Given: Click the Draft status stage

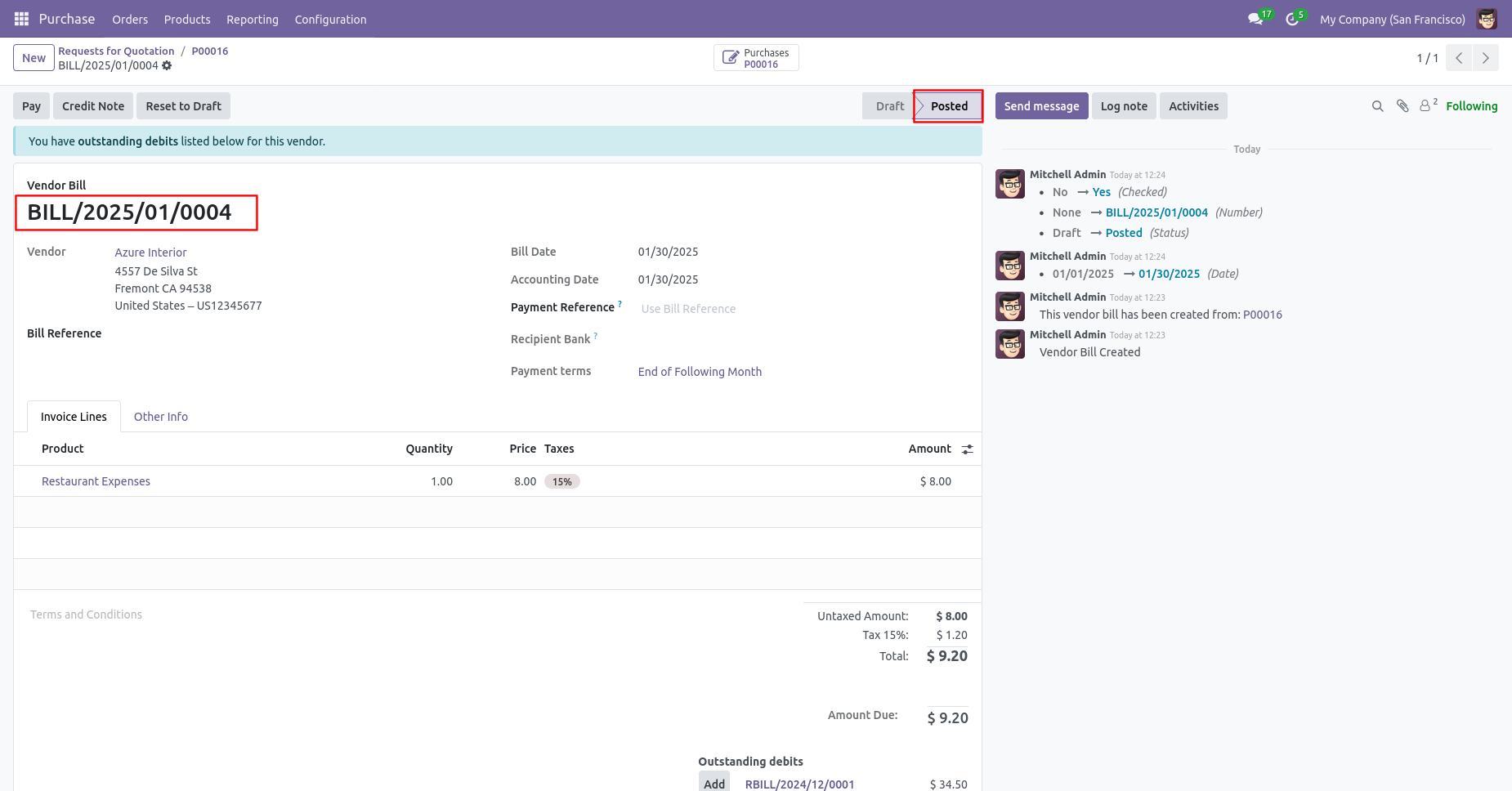Looking at the screenshot, I should [889, 106].
